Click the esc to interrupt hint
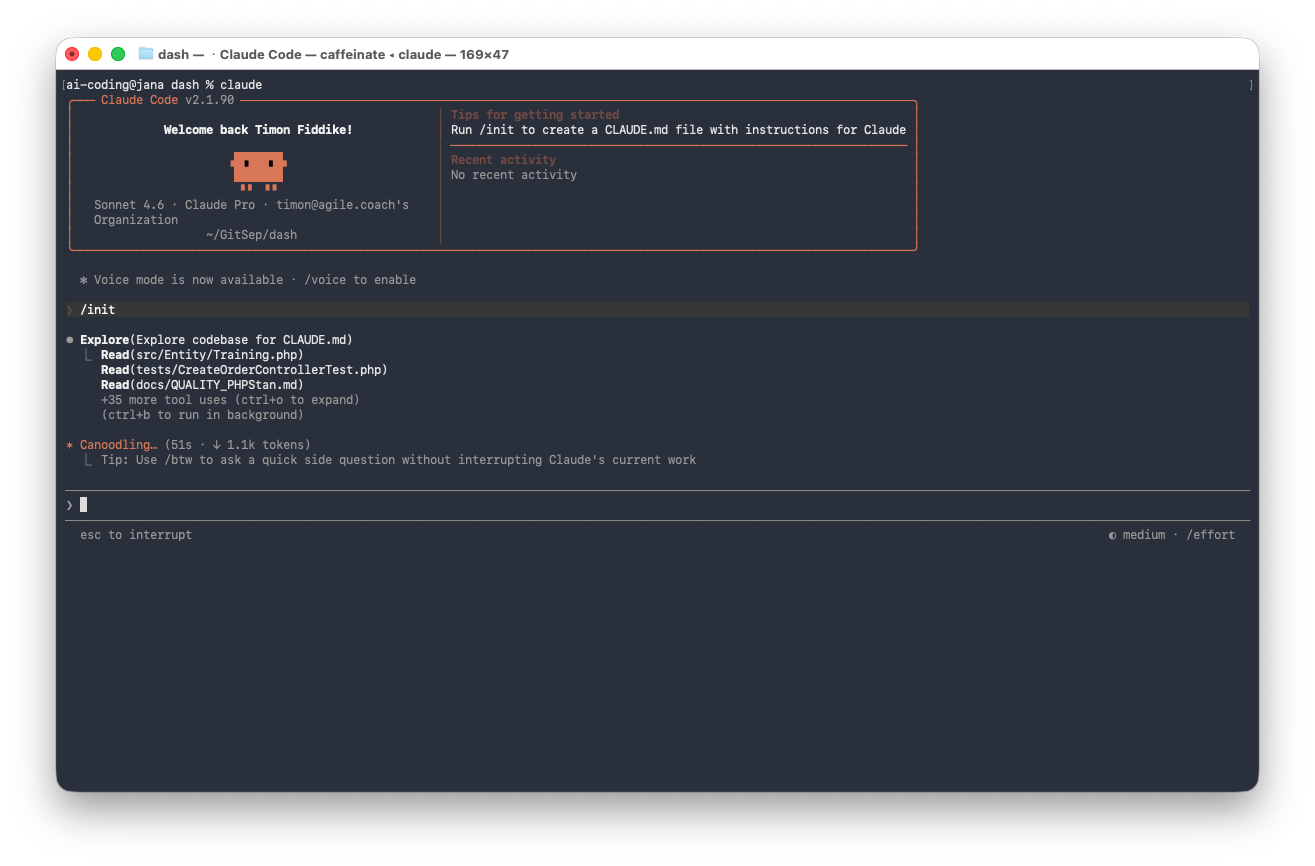Screen dimensions: 1315x866 tap(136, 535)
